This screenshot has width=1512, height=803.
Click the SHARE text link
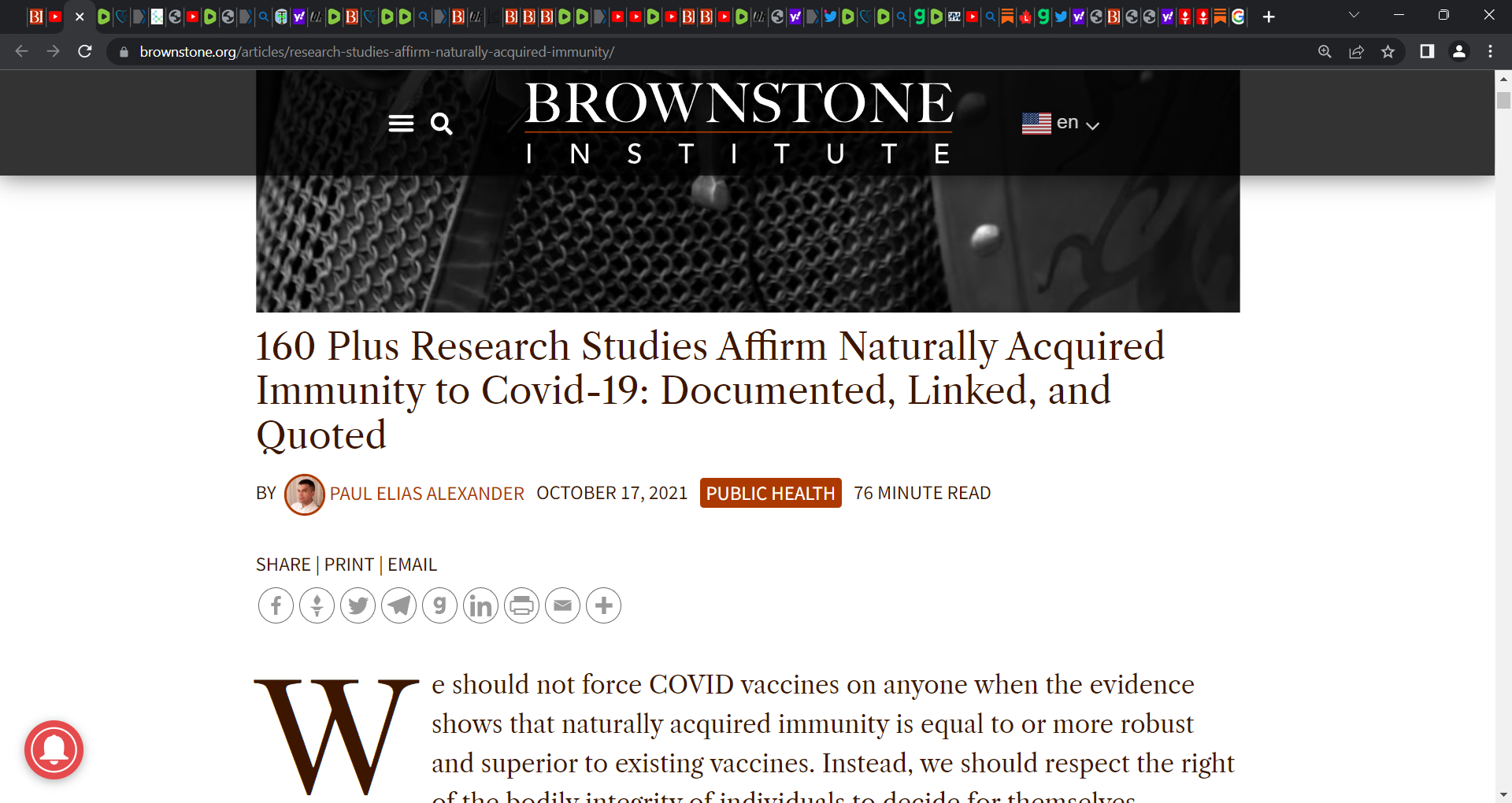pos(283,564)
